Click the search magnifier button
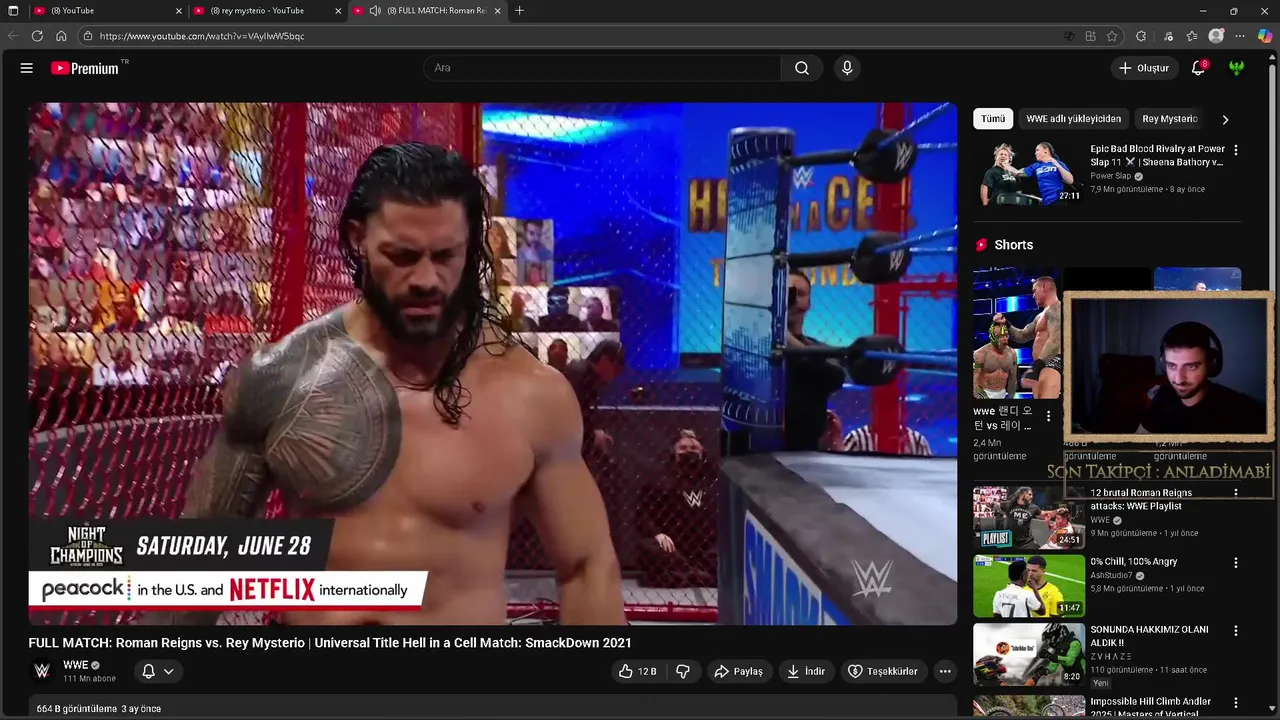The image size is (1280, 720). pyautogui.click(x=802, y=68)
